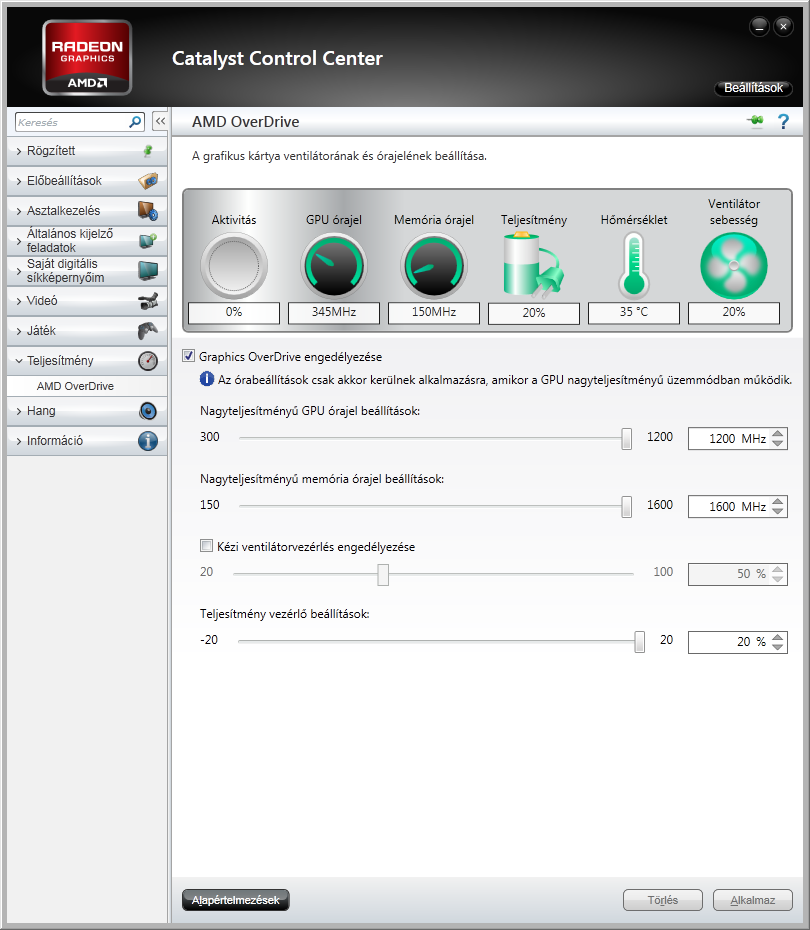Click the Keresés search field
The image size is (810, 930).
(72, 122)
